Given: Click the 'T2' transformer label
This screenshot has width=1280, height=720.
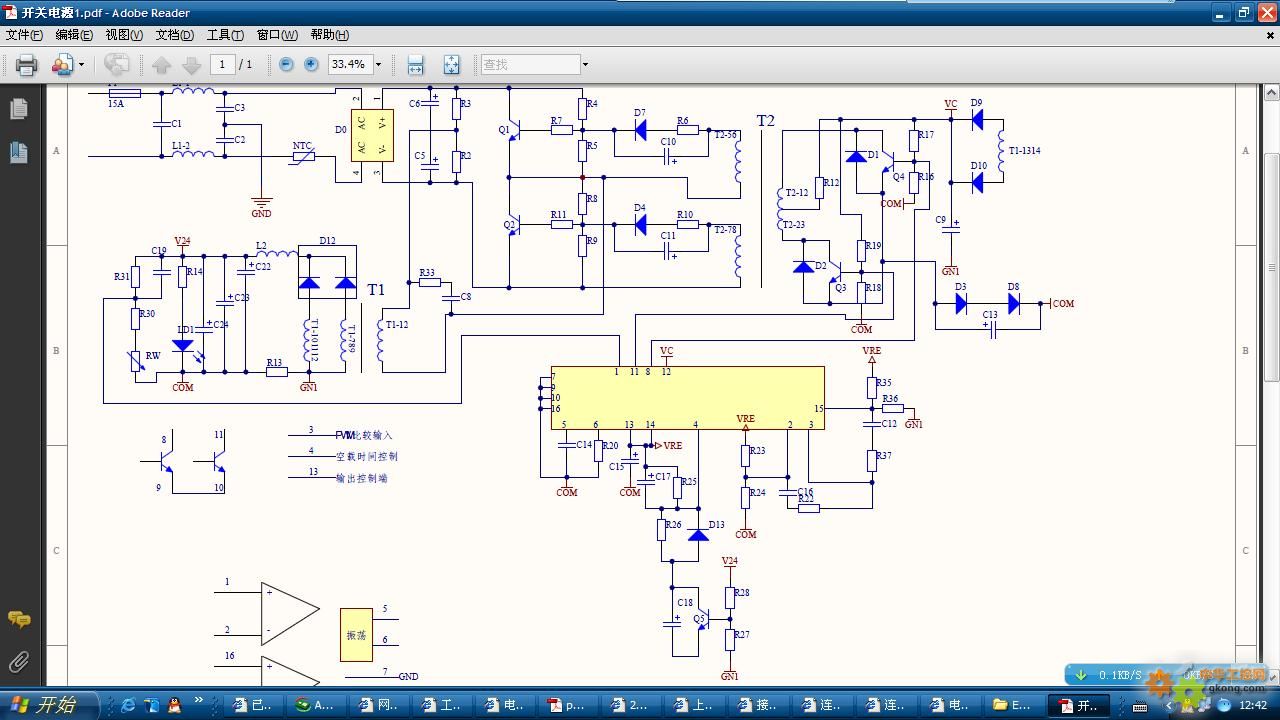Looking at the screenshot, I should pyautogui.click(x=765, y=121).
